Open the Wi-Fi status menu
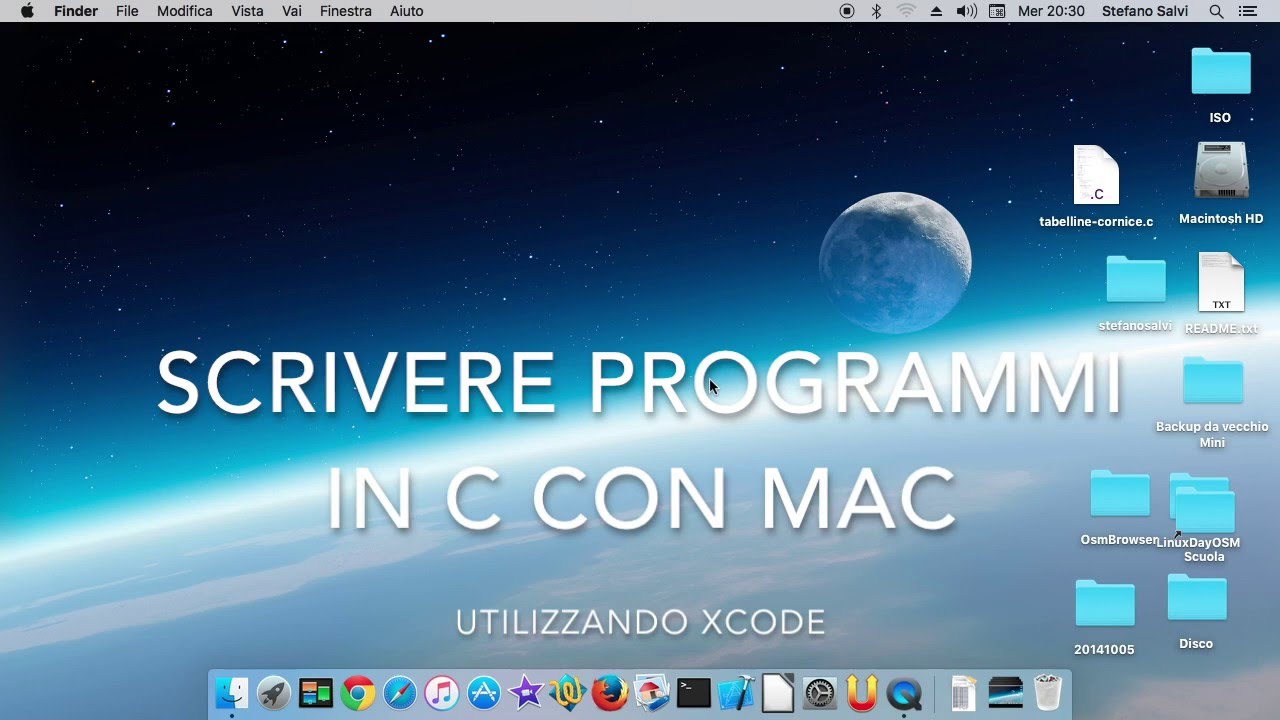 coord(906,11)
